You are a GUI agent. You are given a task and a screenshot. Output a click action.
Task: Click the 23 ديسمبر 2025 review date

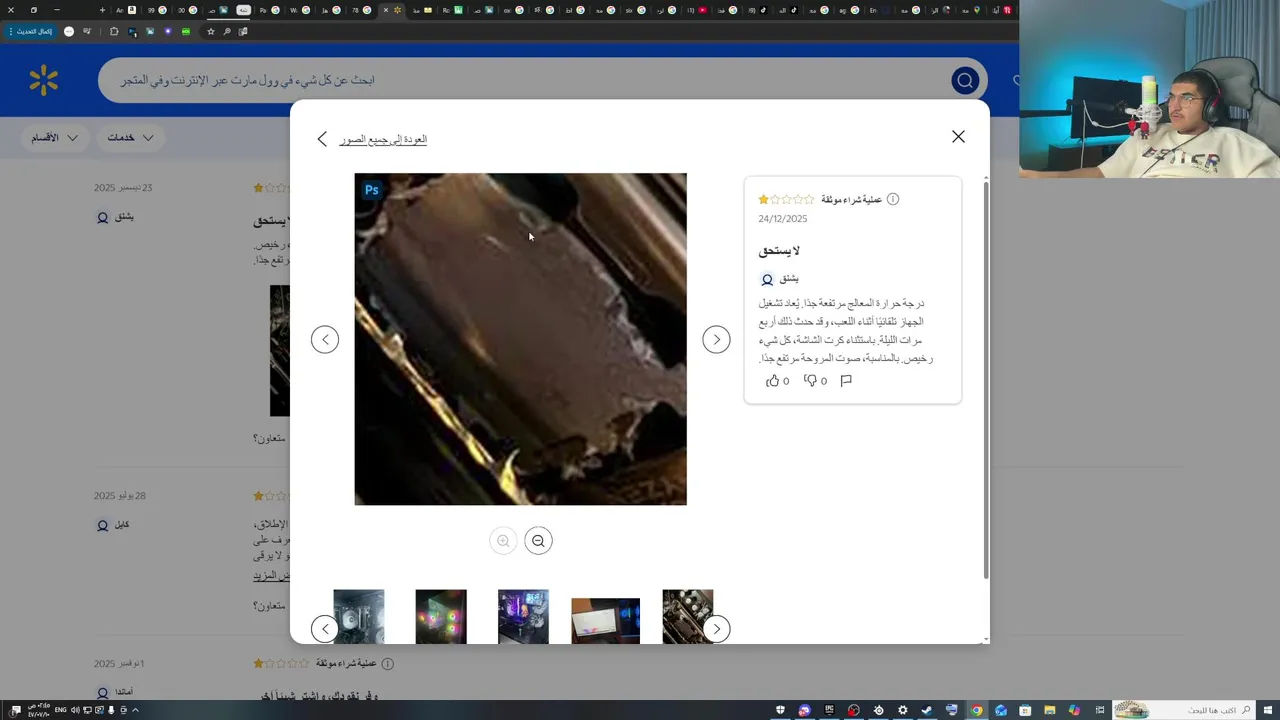coord(123,187)
